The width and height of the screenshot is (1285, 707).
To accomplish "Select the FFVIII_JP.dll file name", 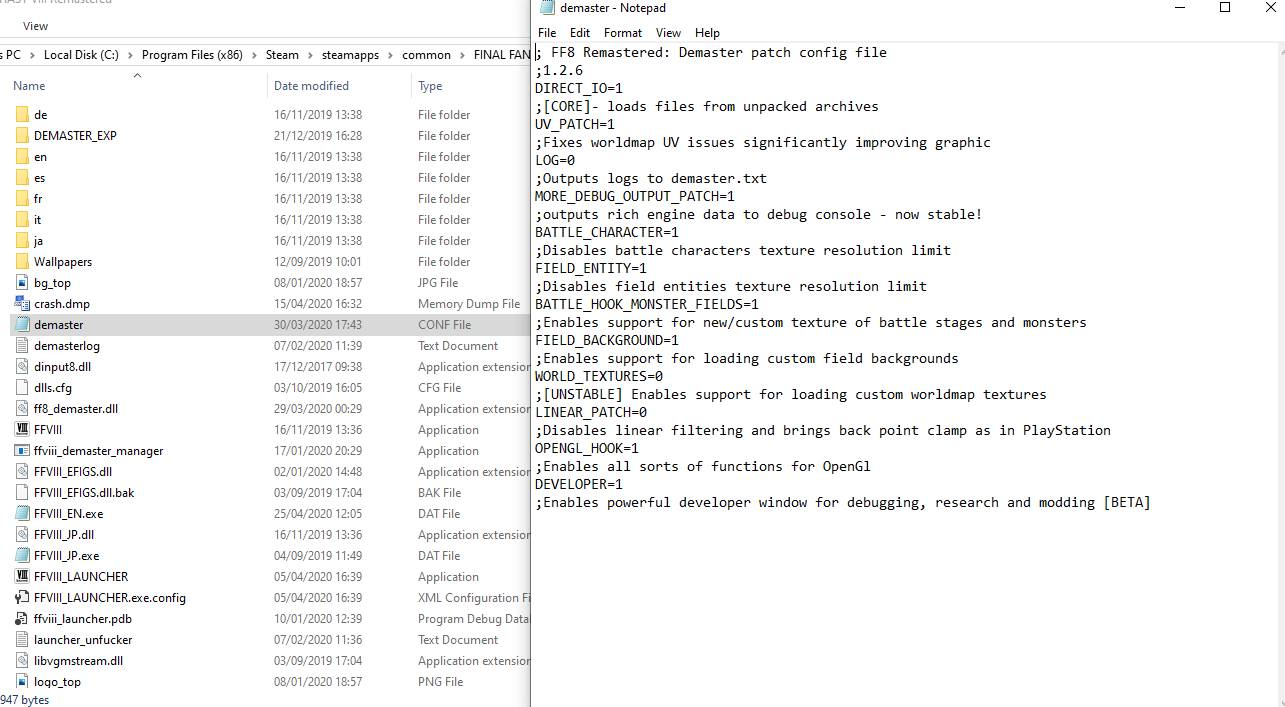I will point(64,534).
